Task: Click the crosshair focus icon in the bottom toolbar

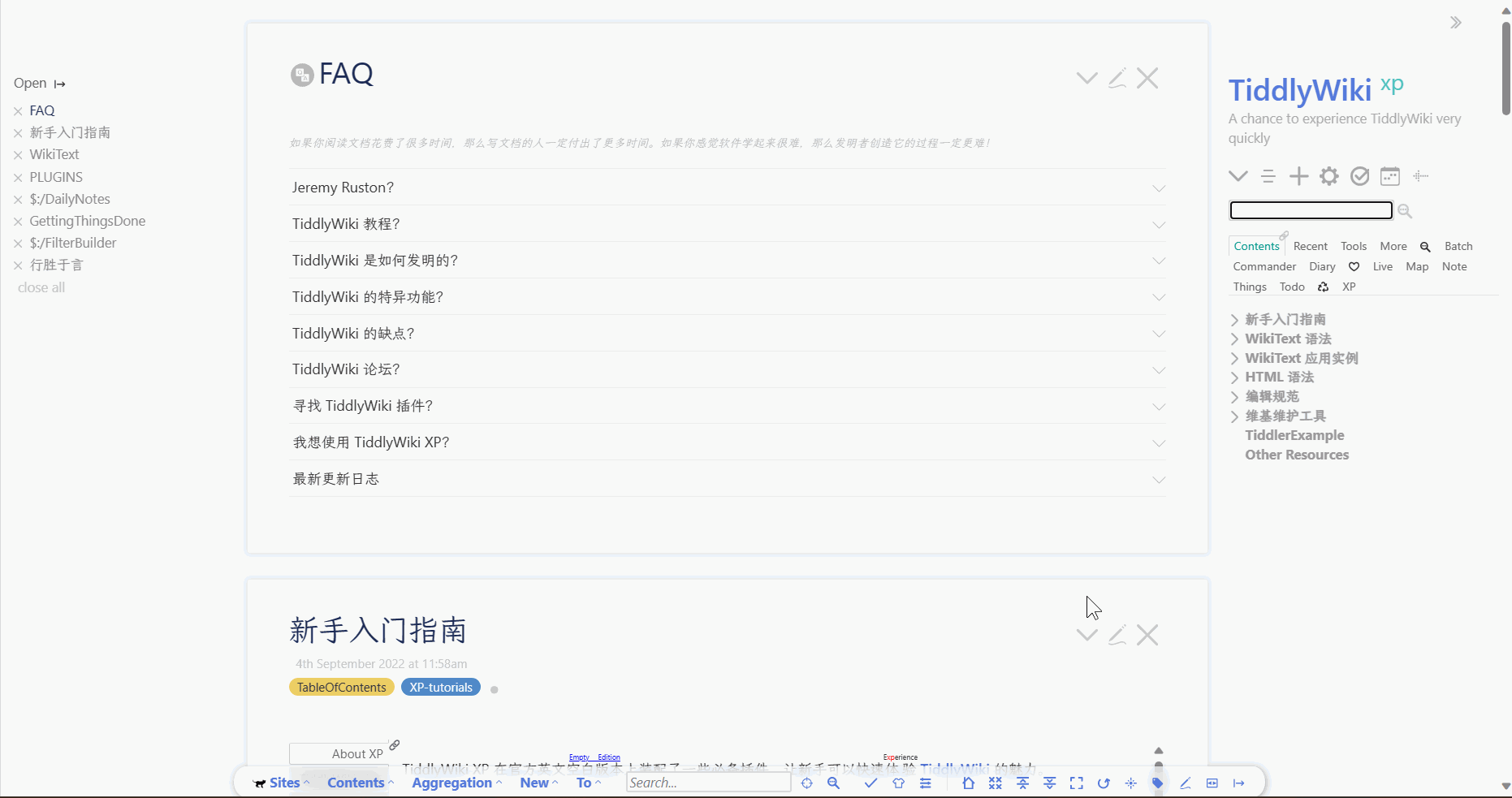Action: (806, 783)
